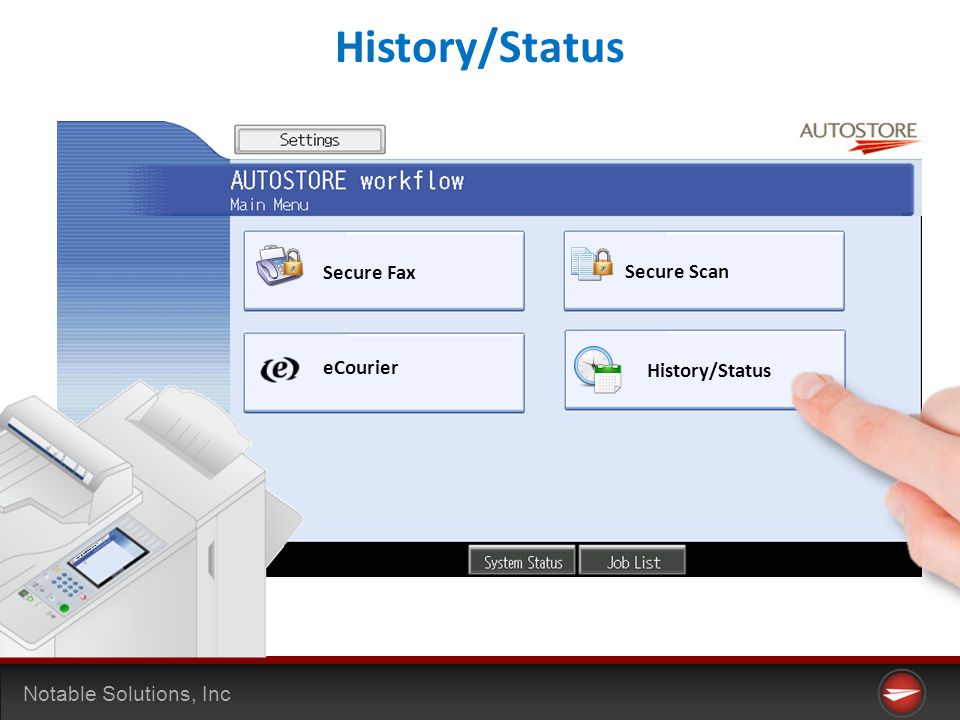Viewport: 960px width, 720px height.
Task: Click the 'Main Menu' subtitle text
Action: click(269, 204)
